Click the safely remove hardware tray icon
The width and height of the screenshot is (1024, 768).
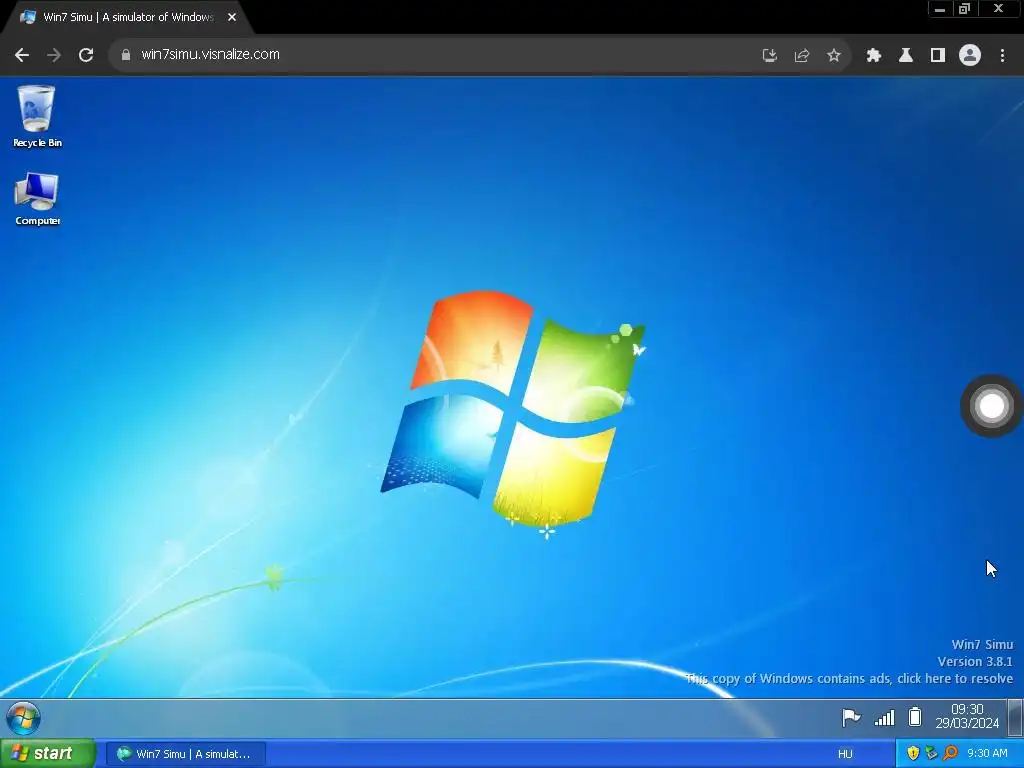coord(931,753)
